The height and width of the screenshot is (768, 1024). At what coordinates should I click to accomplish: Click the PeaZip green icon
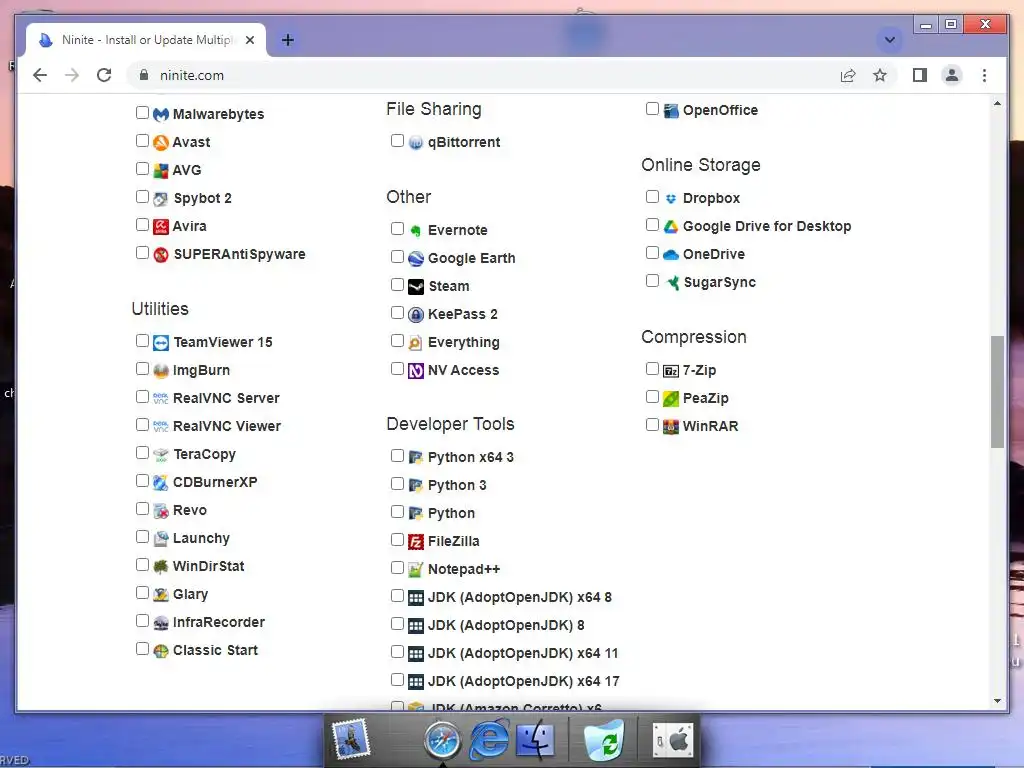tap(671, 399)
